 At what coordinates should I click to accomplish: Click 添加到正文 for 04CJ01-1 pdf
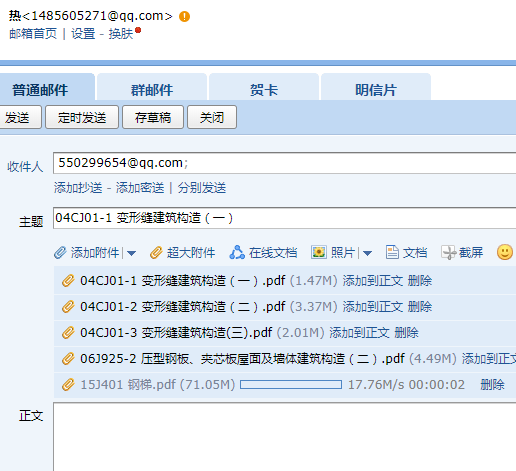373,281
